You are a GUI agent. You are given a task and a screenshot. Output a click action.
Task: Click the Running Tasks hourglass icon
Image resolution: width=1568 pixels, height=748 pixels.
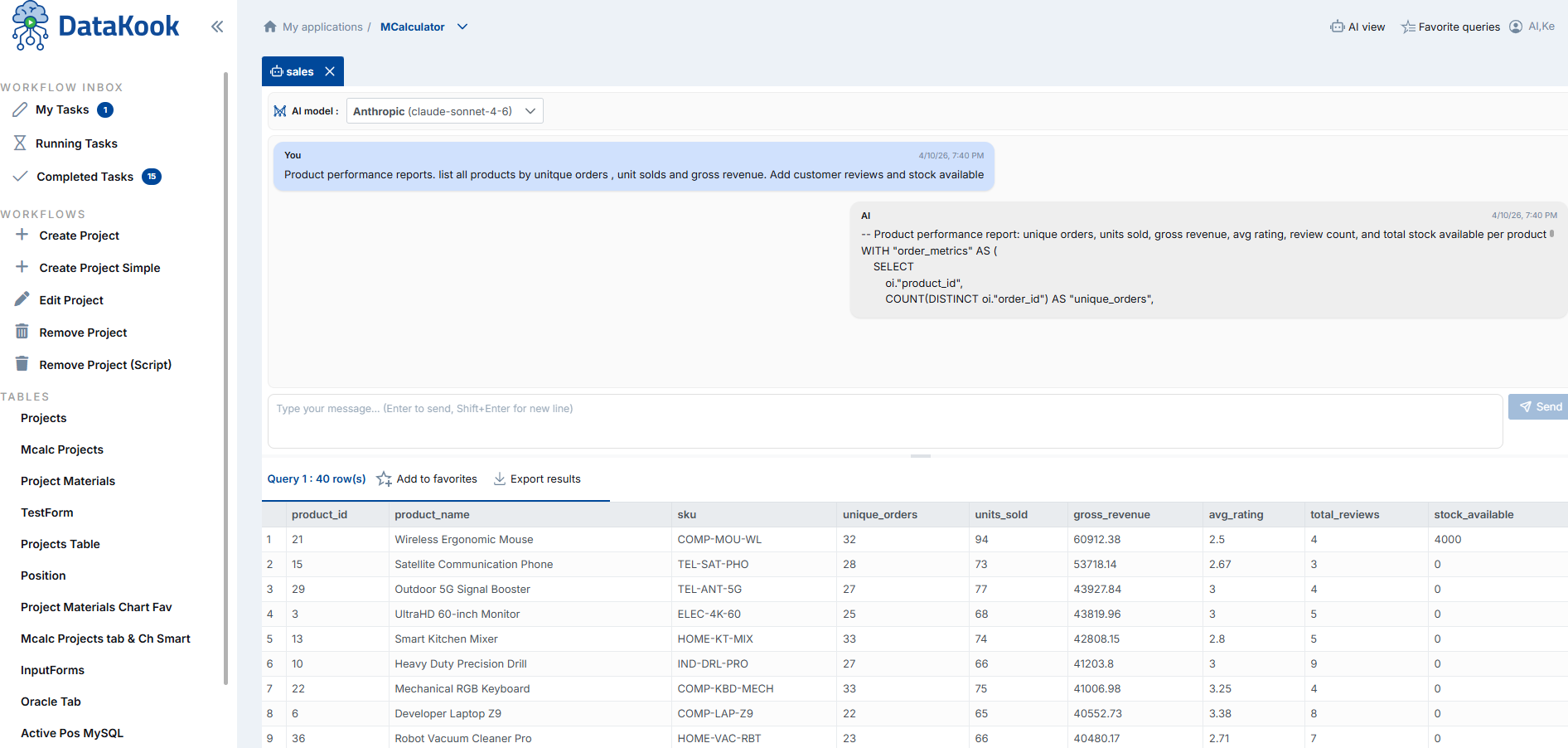click(20, 143)
